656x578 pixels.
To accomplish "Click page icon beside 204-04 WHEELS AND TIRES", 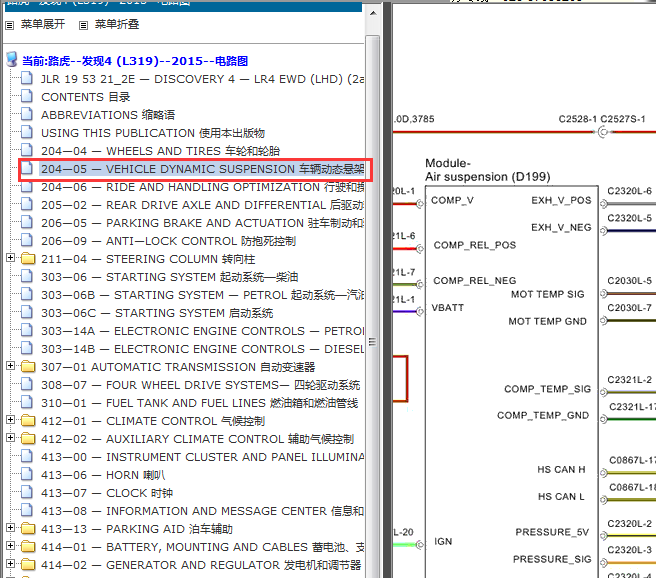I will [x=27, y=150].
